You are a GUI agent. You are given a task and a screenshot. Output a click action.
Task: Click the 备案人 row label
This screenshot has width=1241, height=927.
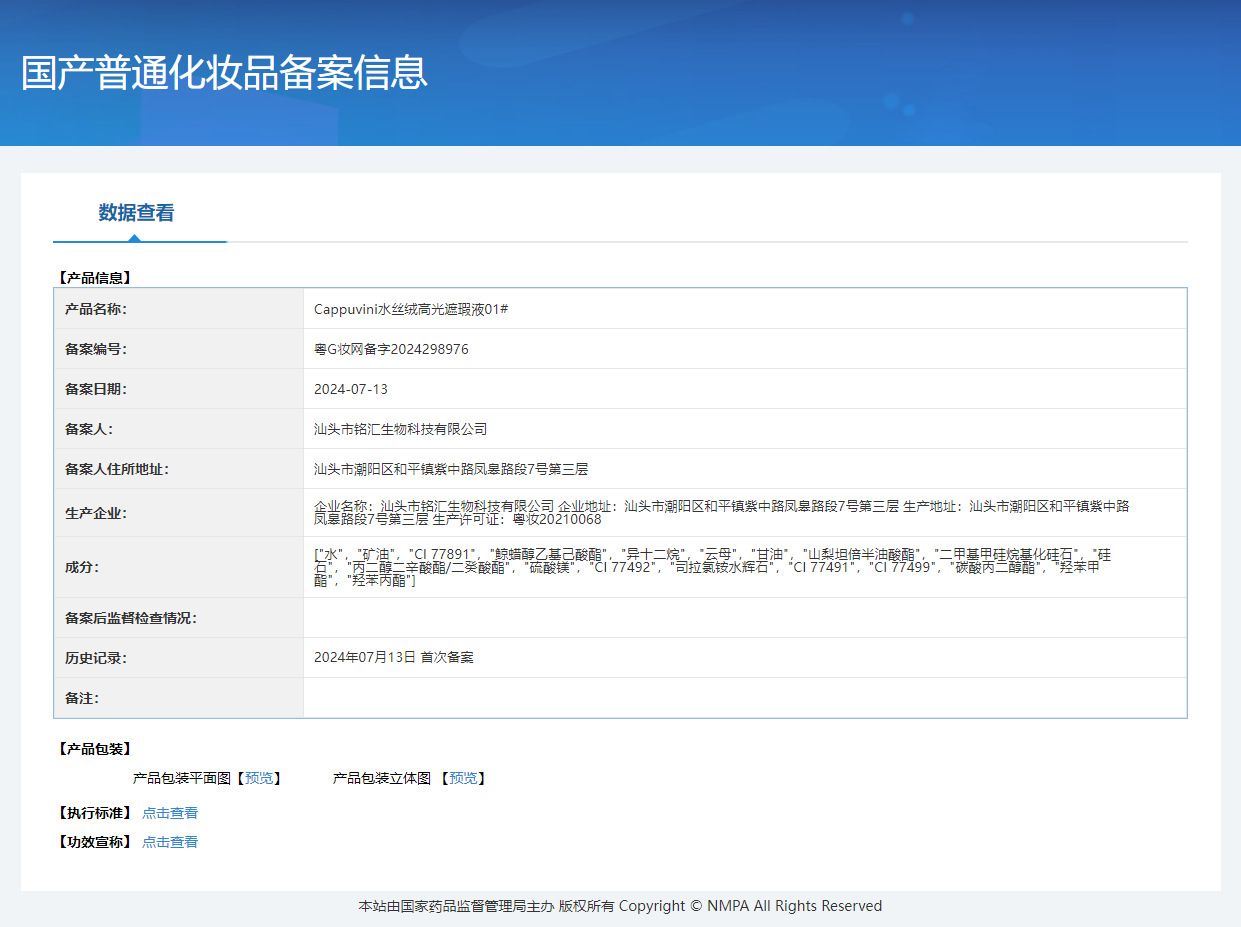tap(89, 429)
